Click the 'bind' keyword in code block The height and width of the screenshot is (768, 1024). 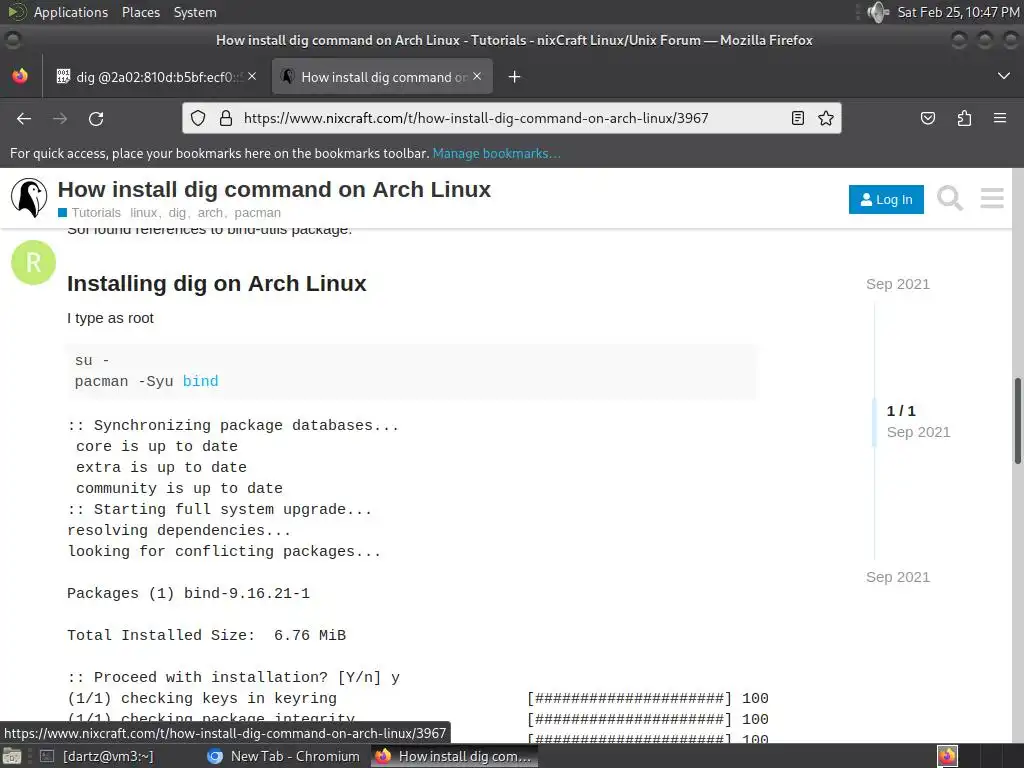(200, 381)
